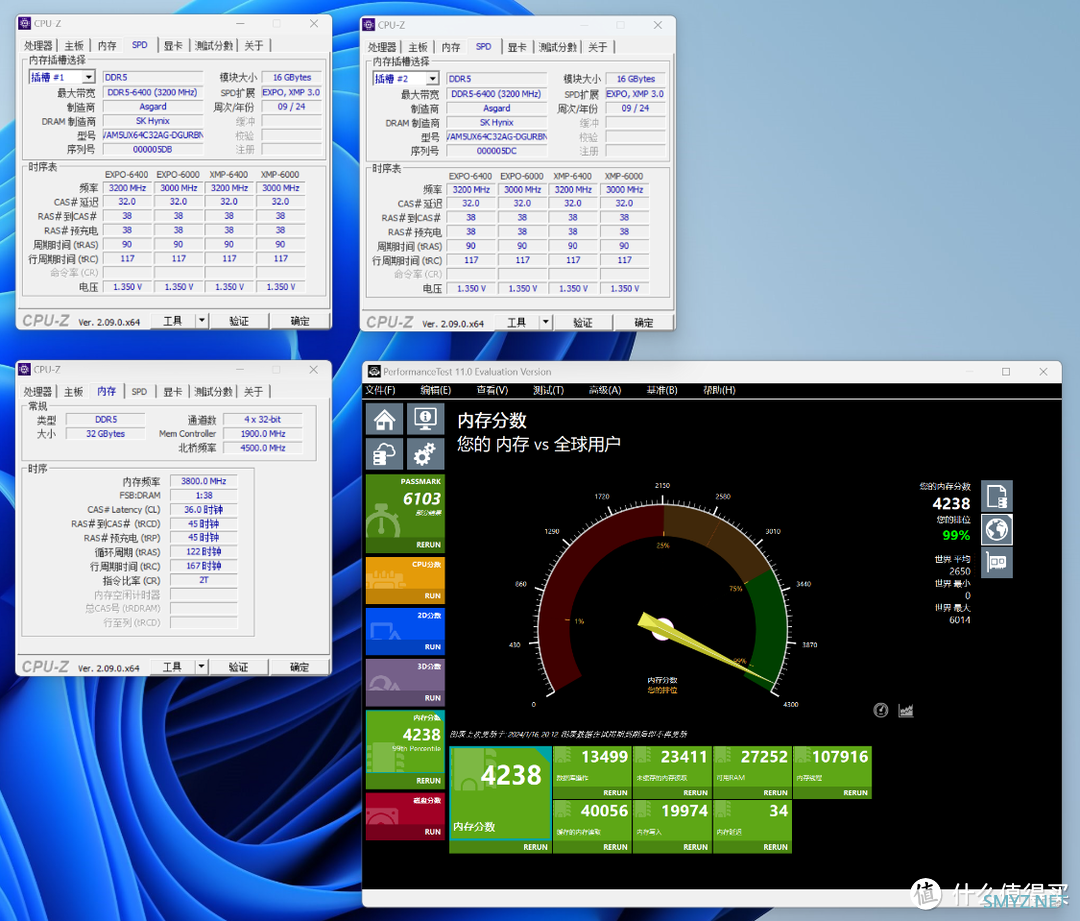
Task: Run the 2D graphics test tile
Action: tap(433, 647)
